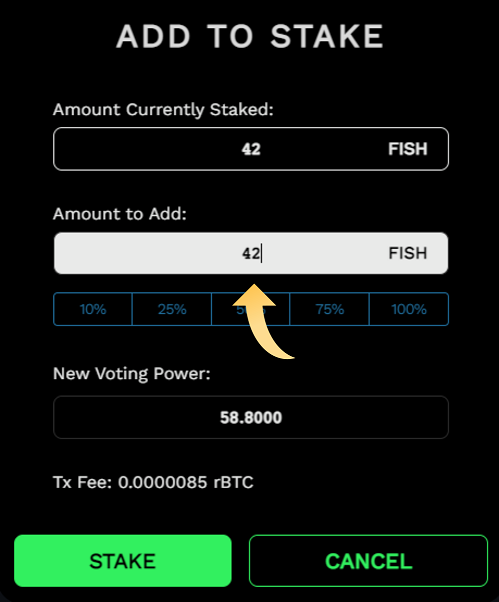This screenshot has height=602, width=499.
Task: Click FISH unit in Amount to Add field
Action: 408,253
